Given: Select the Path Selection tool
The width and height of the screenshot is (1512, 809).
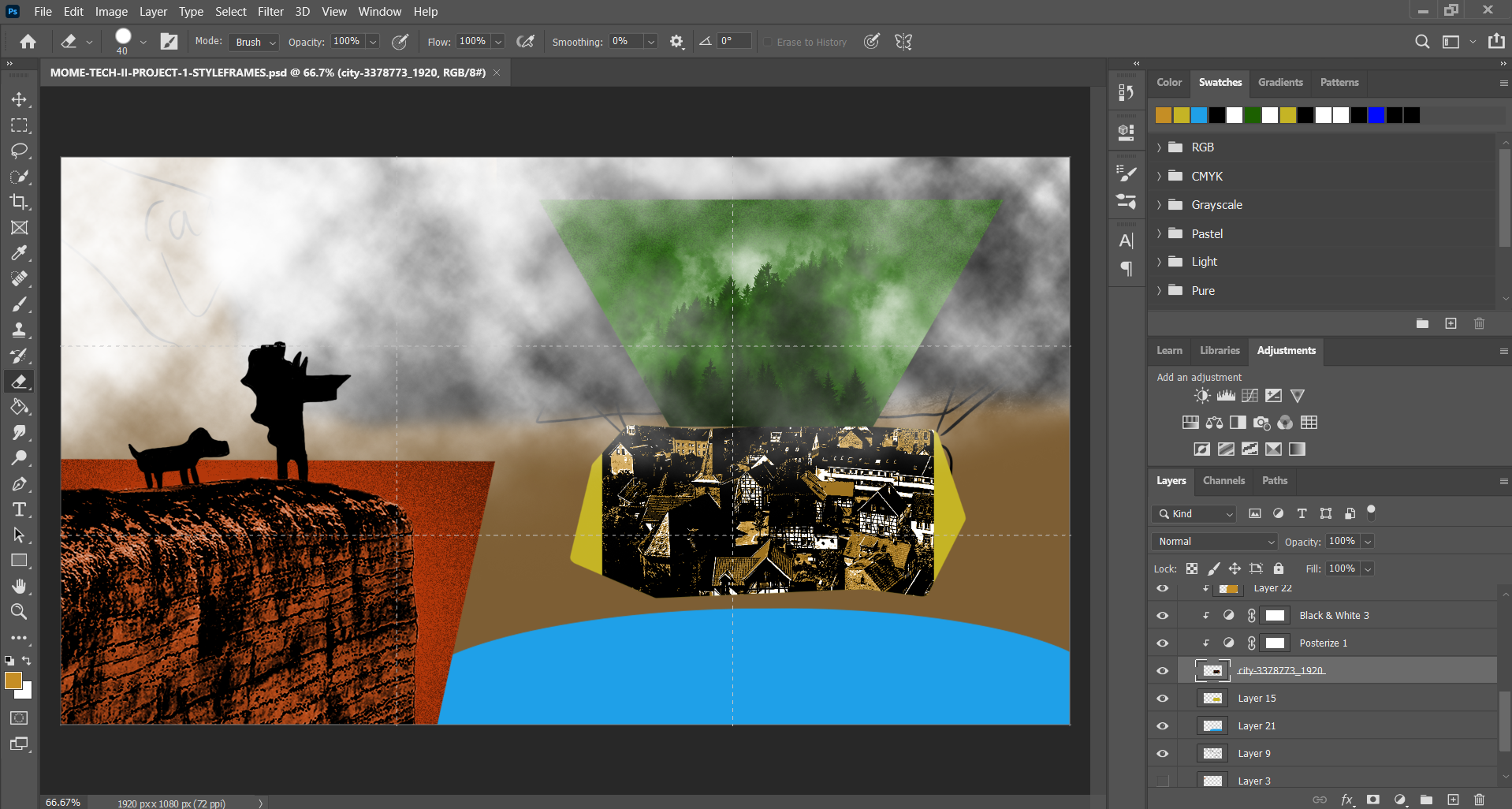Looking at the screenshot, I should coord(19,535).
